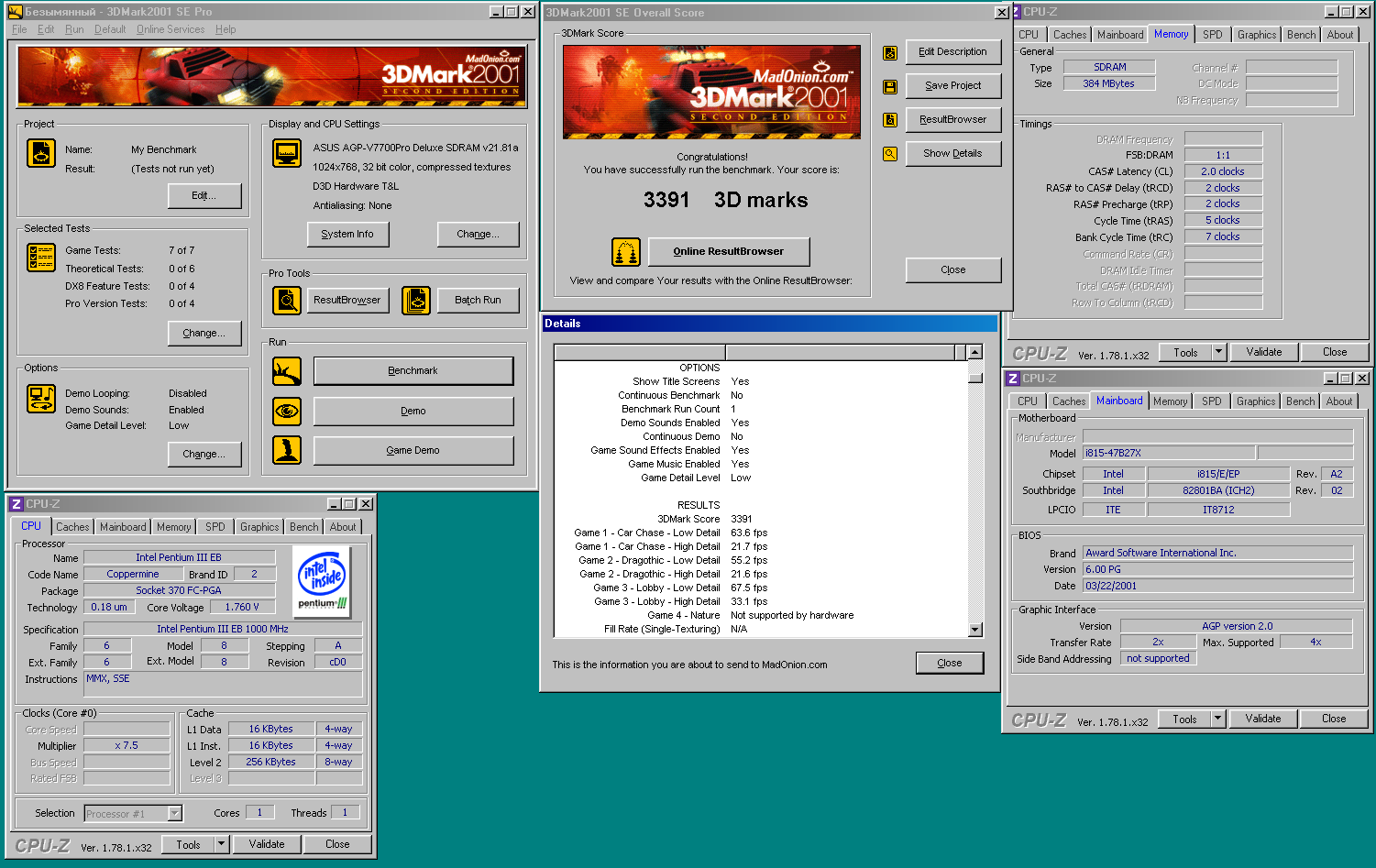Open the File menu in 3DMark2001

[x=19, y=29]
